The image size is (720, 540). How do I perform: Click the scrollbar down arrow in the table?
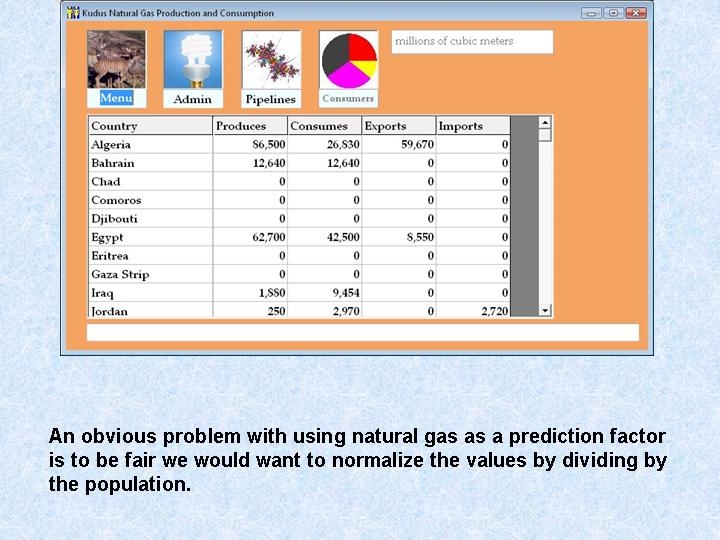tap(545, 311)
